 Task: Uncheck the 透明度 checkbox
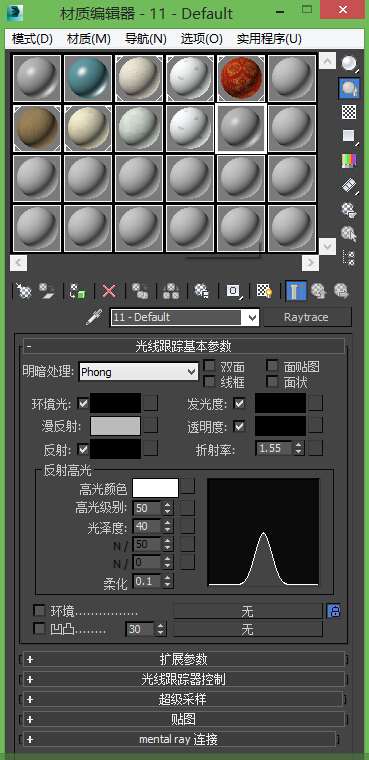pos(239,427)
